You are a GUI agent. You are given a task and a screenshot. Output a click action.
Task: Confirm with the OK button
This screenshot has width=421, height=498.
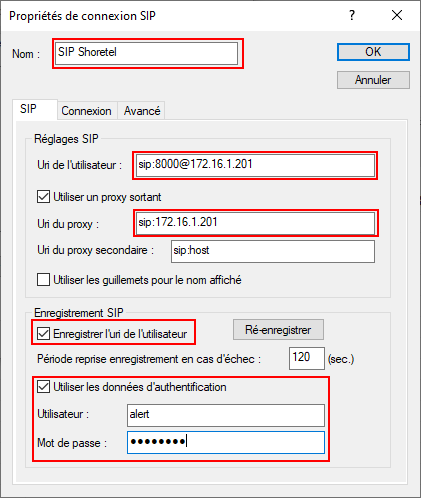click(373, 52)
